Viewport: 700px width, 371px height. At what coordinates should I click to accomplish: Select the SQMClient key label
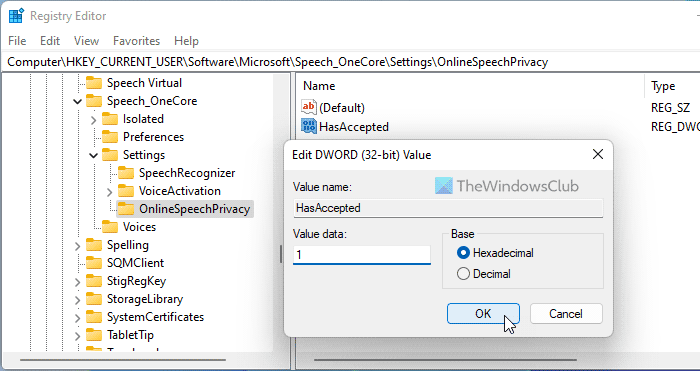click(135, 263)
